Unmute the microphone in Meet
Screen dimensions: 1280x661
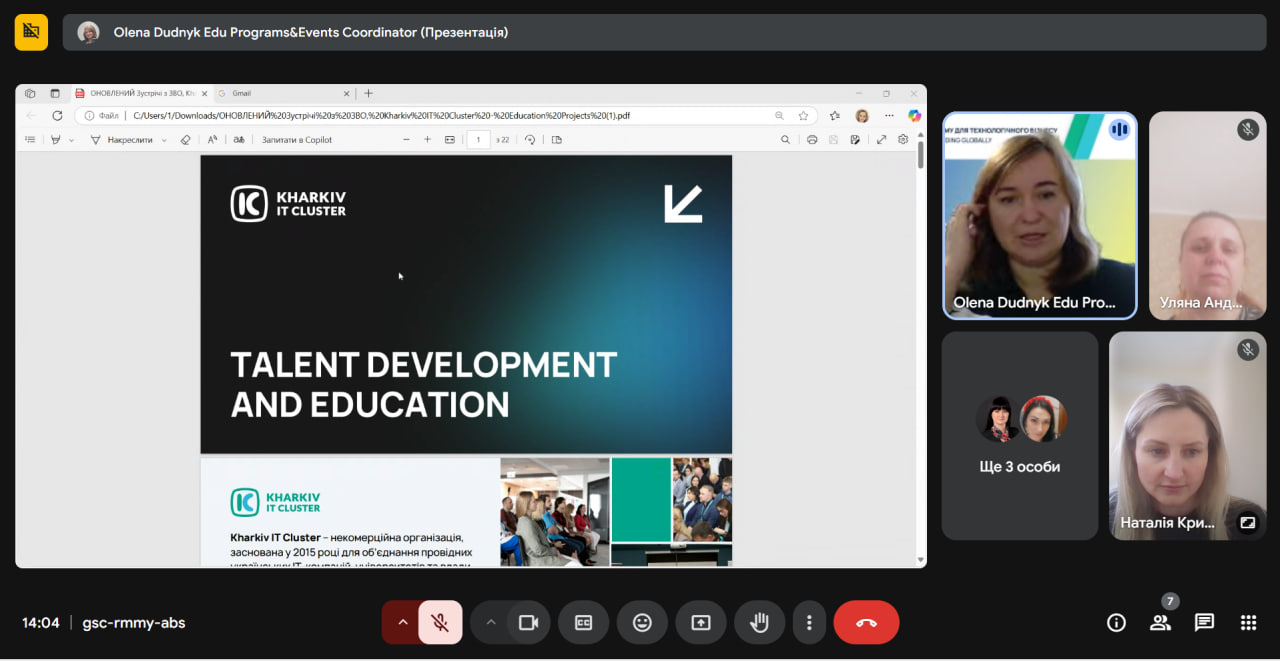[x=440, y=622]
